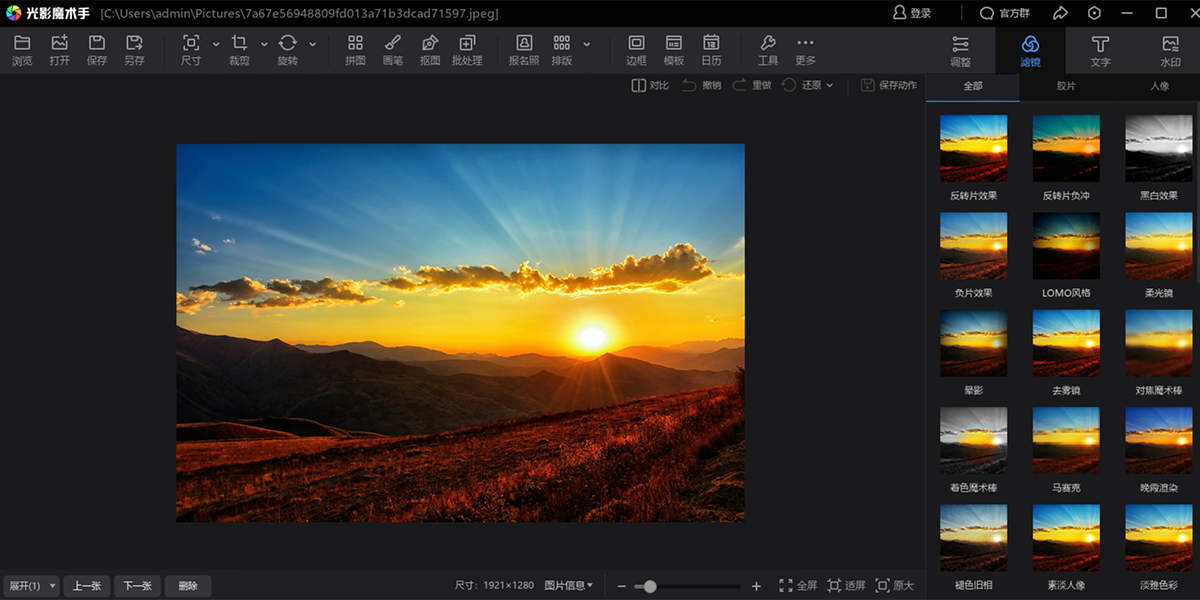The height and width of the screenshot is (600, 1200).
Task: Open the 边框 border tool
Action: point(636,50)
